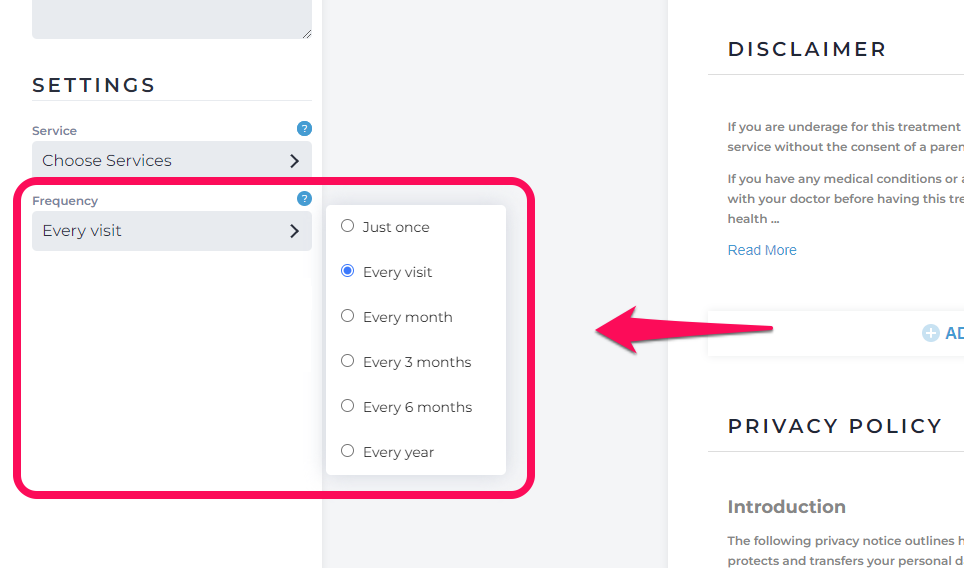
Task: Click the Service help question-mark icon
Action: [x=304, y=128]
